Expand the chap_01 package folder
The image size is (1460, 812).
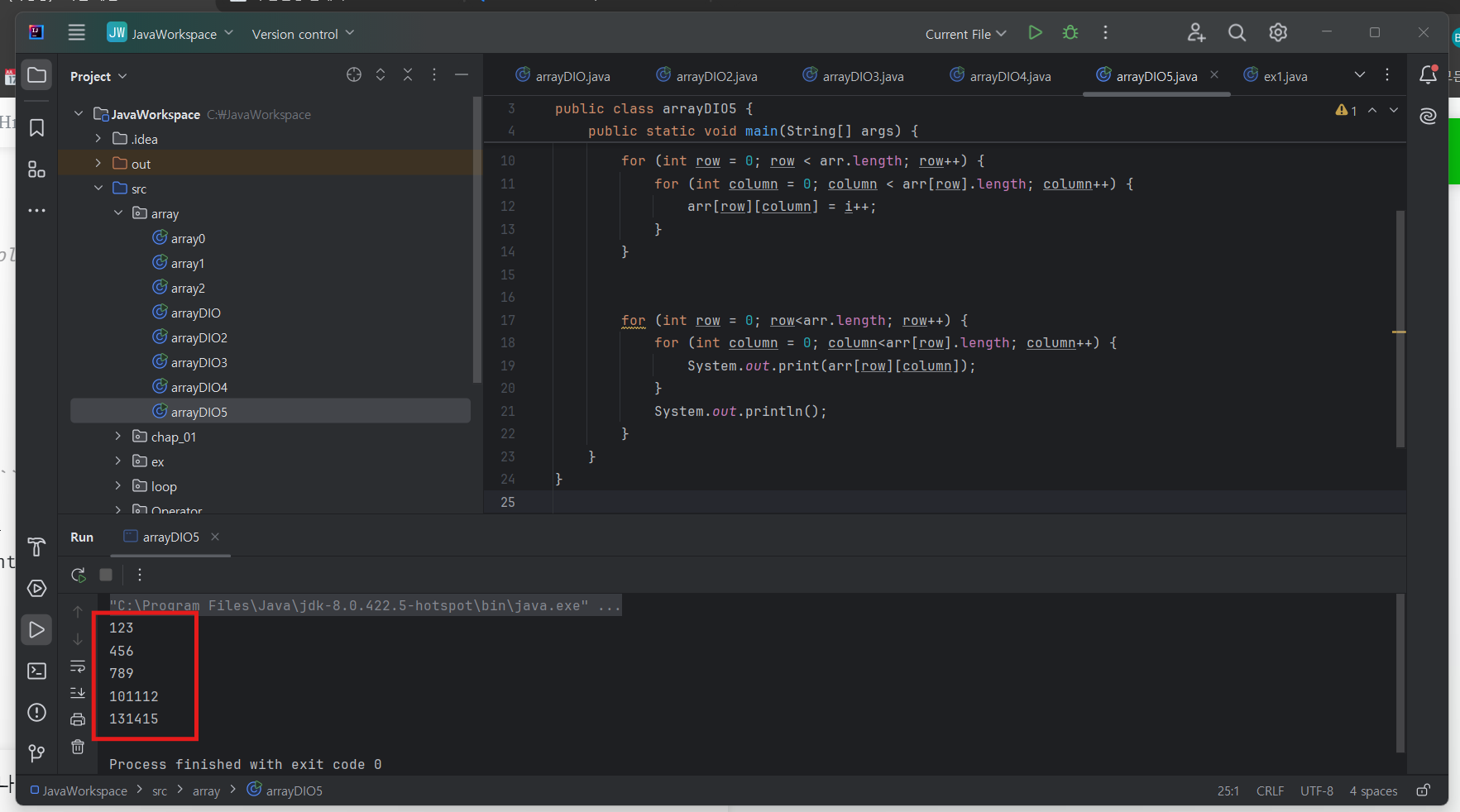point(118,437)
